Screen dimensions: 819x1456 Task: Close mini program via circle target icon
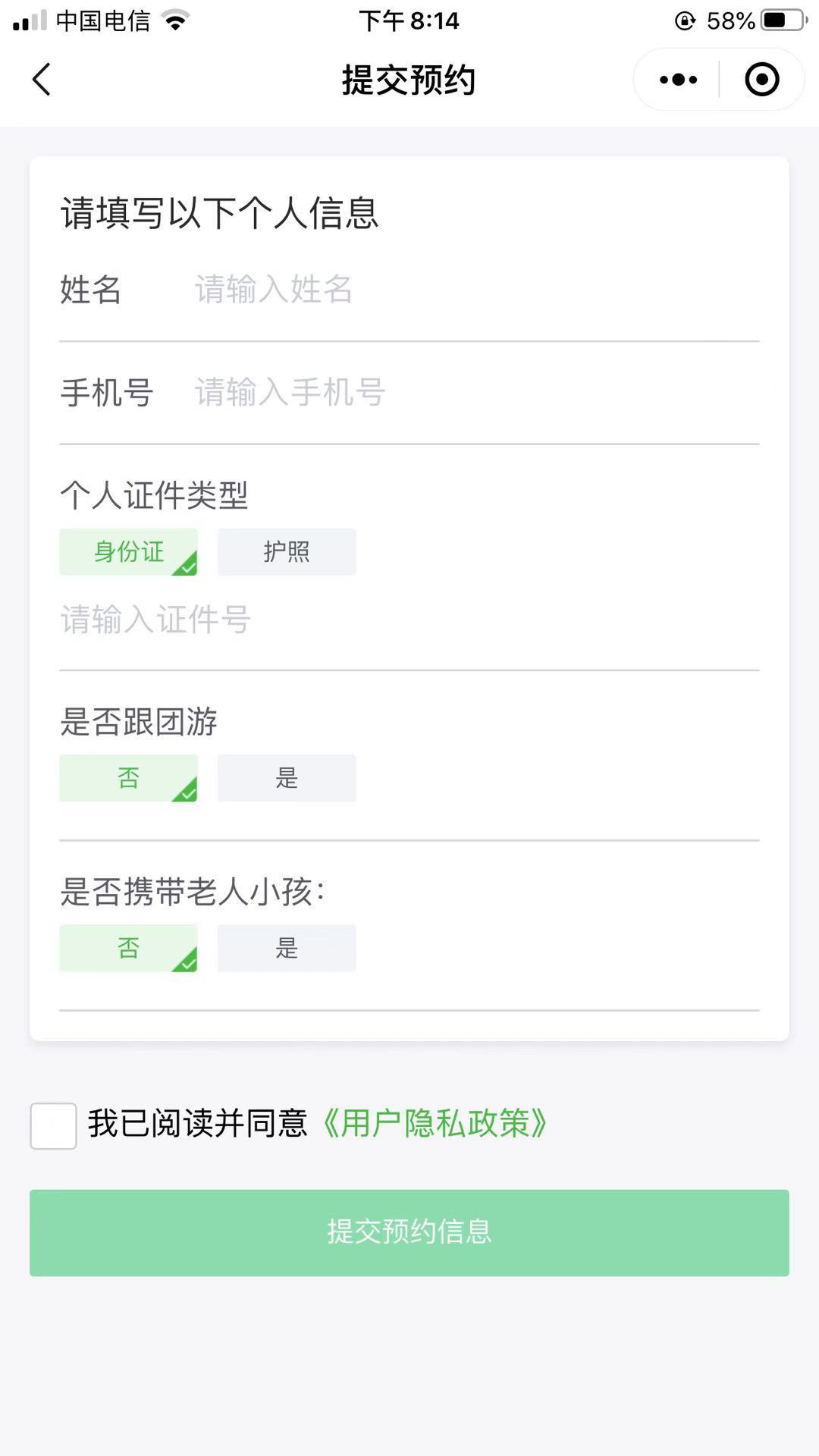tap(762, 80)
